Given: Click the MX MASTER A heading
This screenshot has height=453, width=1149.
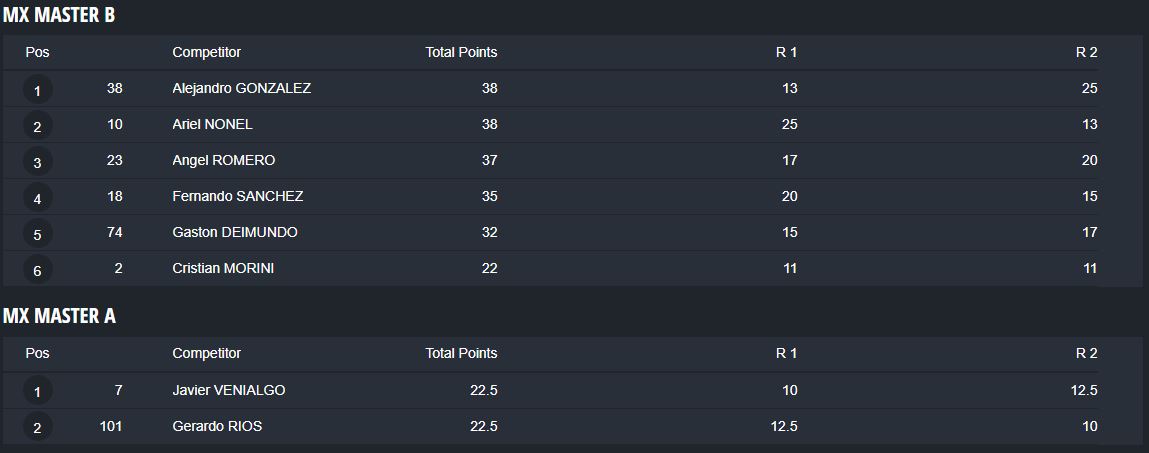Looking at the screenshot, I should click(59, 316).
